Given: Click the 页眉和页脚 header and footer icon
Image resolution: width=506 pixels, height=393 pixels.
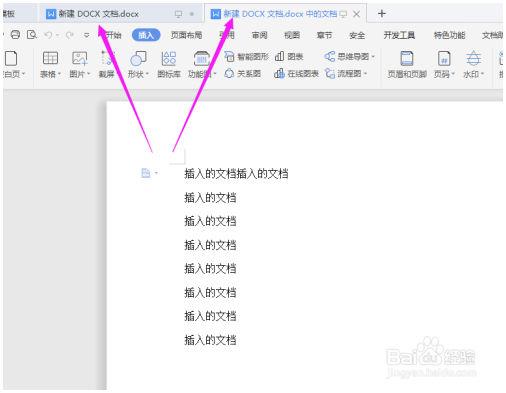Looking at the screenshot, I should tap(407, 65).
